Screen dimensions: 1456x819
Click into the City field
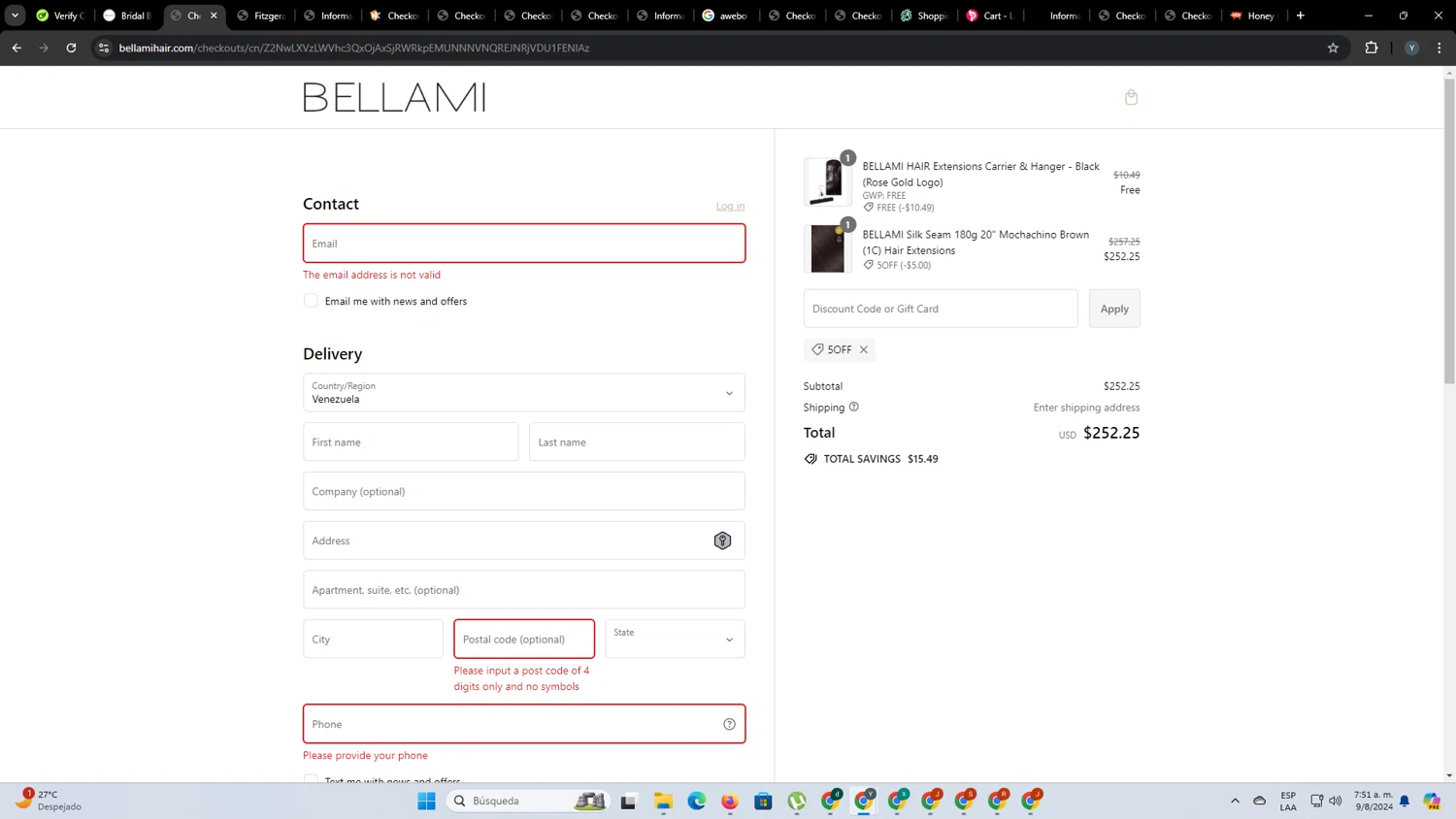point(373,639)
